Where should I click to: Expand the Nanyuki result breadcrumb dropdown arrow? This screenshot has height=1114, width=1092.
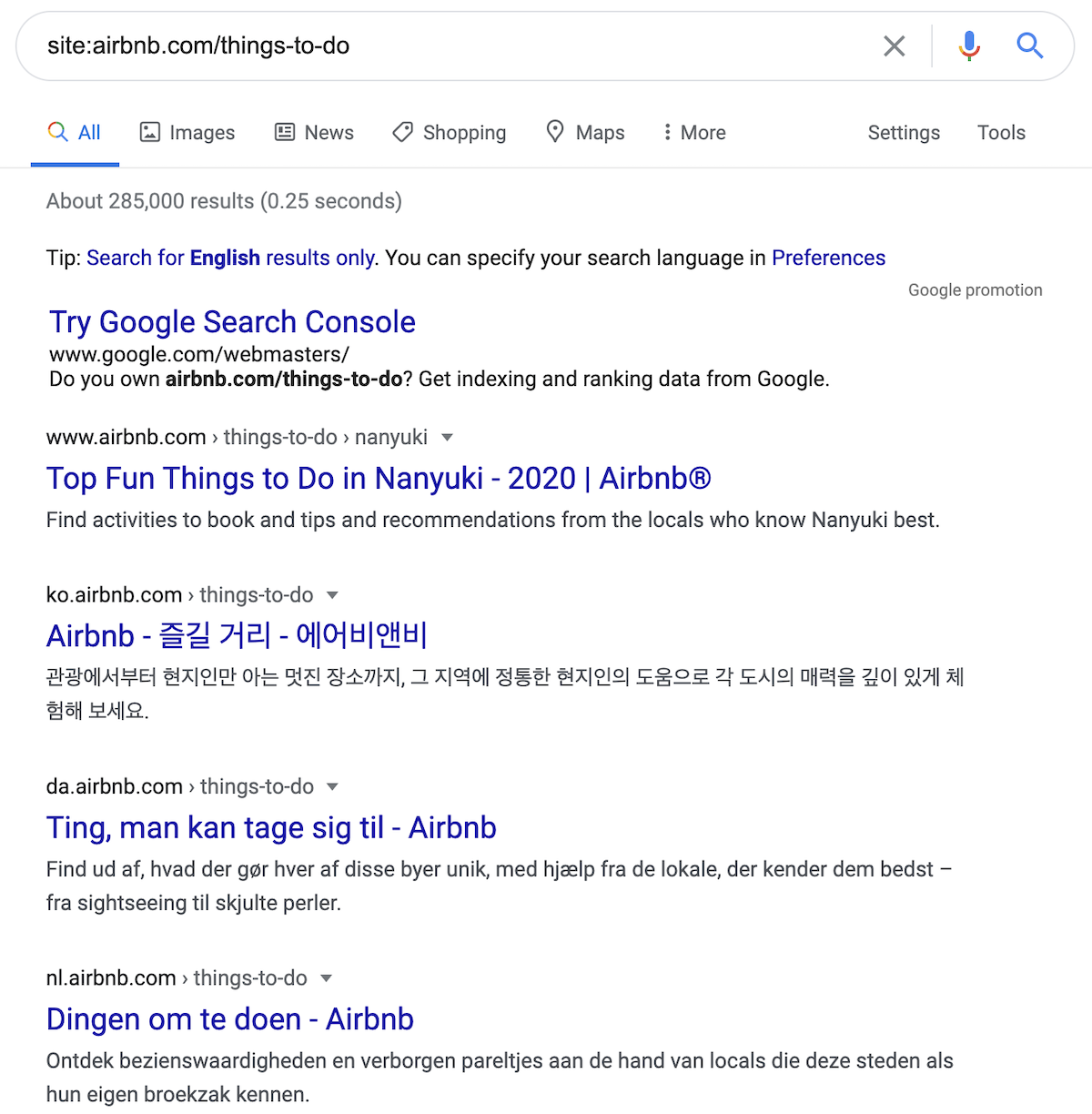click(x=447, y=437)
